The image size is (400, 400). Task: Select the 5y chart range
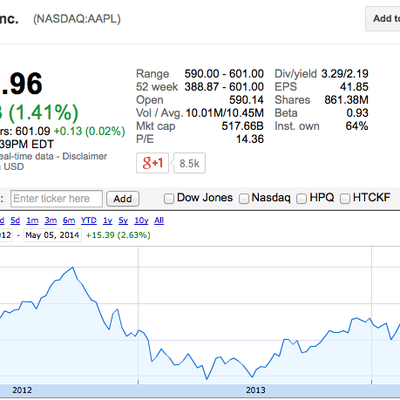(x=123, y=220)
